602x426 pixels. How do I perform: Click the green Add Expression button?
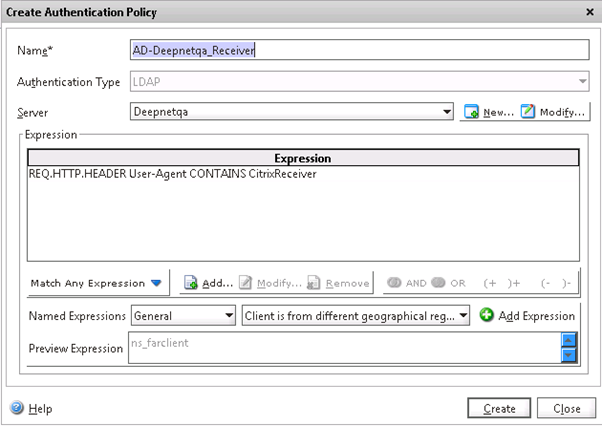point(527,316)
